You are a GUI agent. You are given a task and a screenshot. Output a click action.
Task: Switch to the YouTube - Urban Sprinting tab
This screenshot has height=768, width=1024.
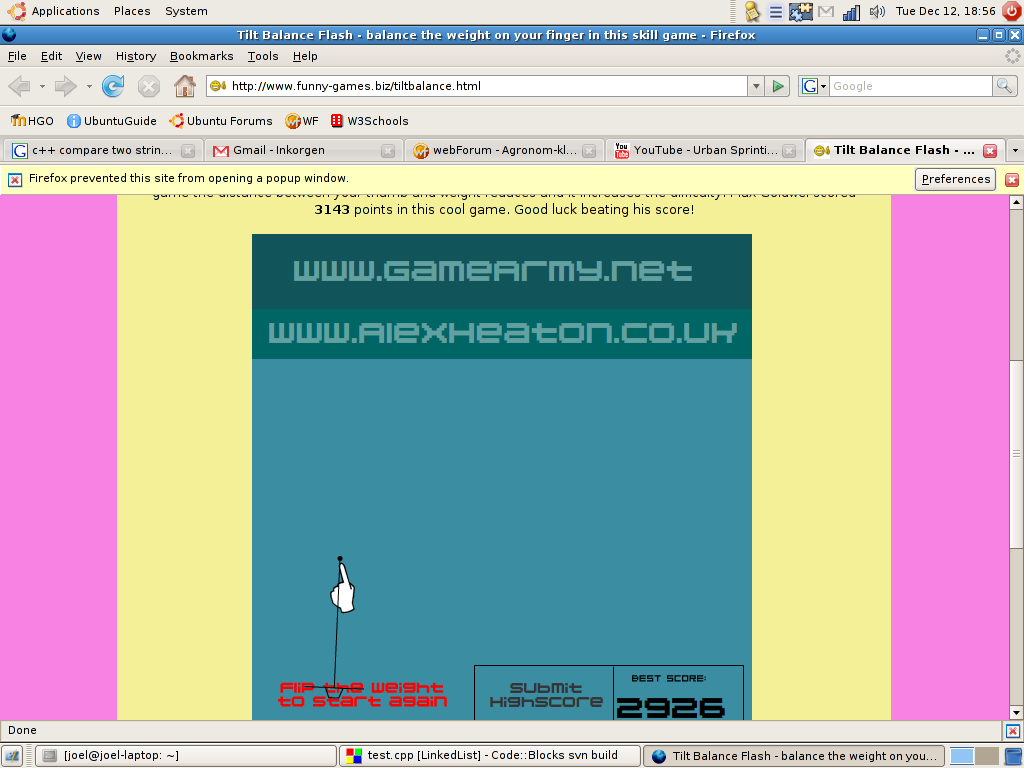point(705,150)
